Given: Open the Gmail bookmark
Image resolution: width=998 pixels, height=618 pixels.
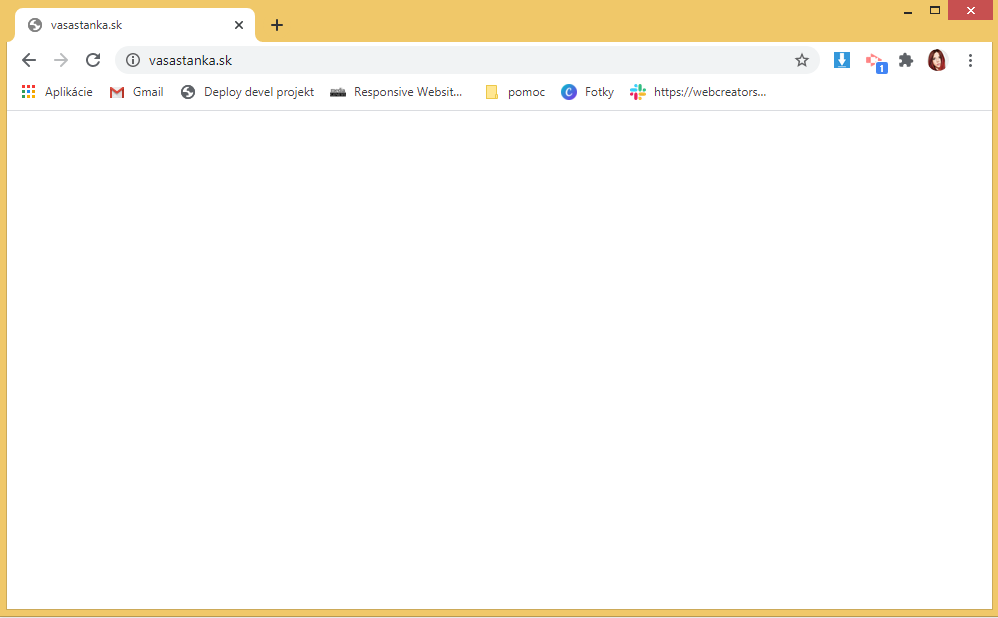Looking at the screenshot, I should [x=136, y=92].
